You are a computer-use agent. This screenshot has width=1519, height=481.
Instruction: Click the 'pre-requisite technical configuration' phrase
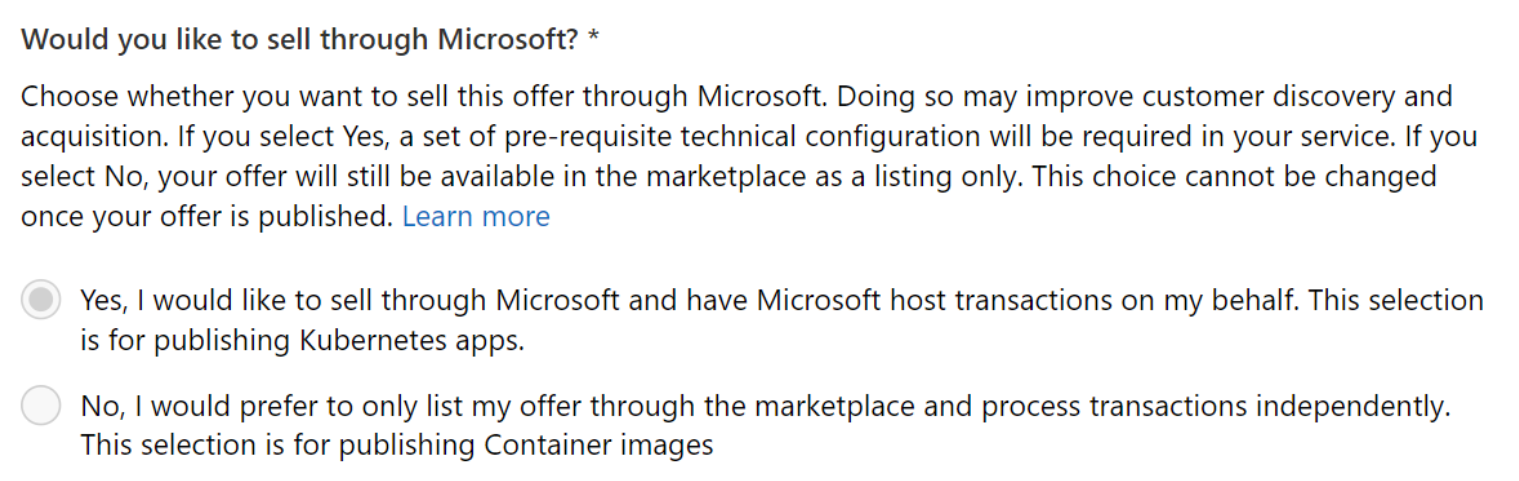point(744,137)
